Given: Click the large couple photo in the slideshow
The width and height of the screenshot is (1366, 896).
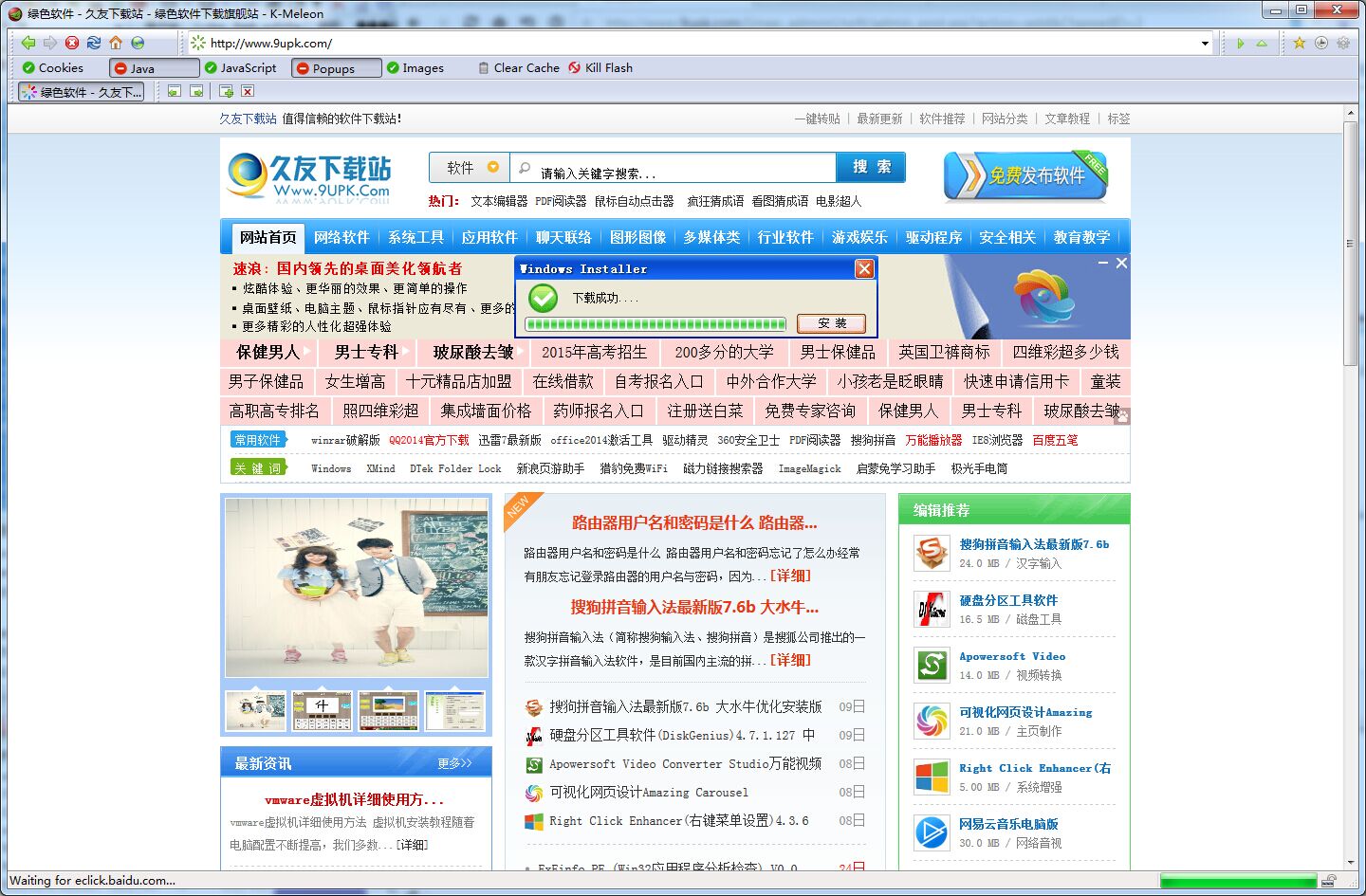Looking at the screenshot, I should tap(357, 587).
